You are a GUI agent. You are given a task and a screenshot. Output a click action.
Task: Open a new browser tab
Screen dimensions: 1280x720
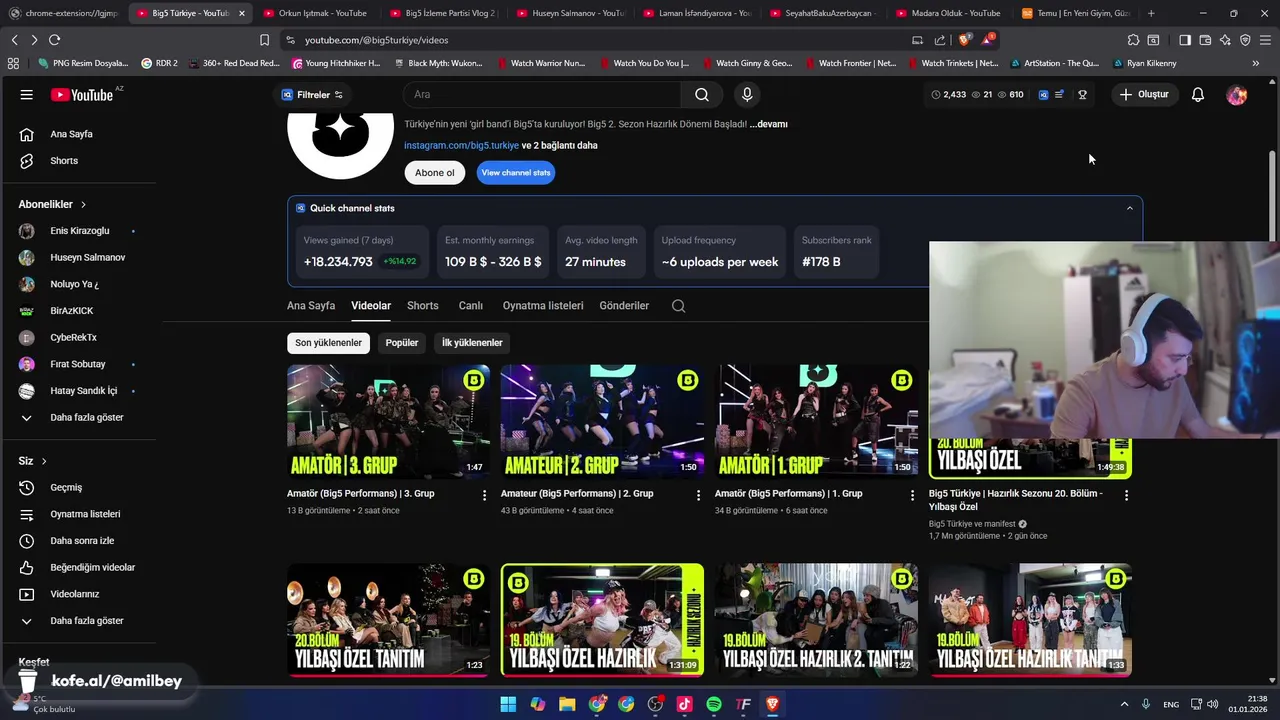click(1151, 13)
